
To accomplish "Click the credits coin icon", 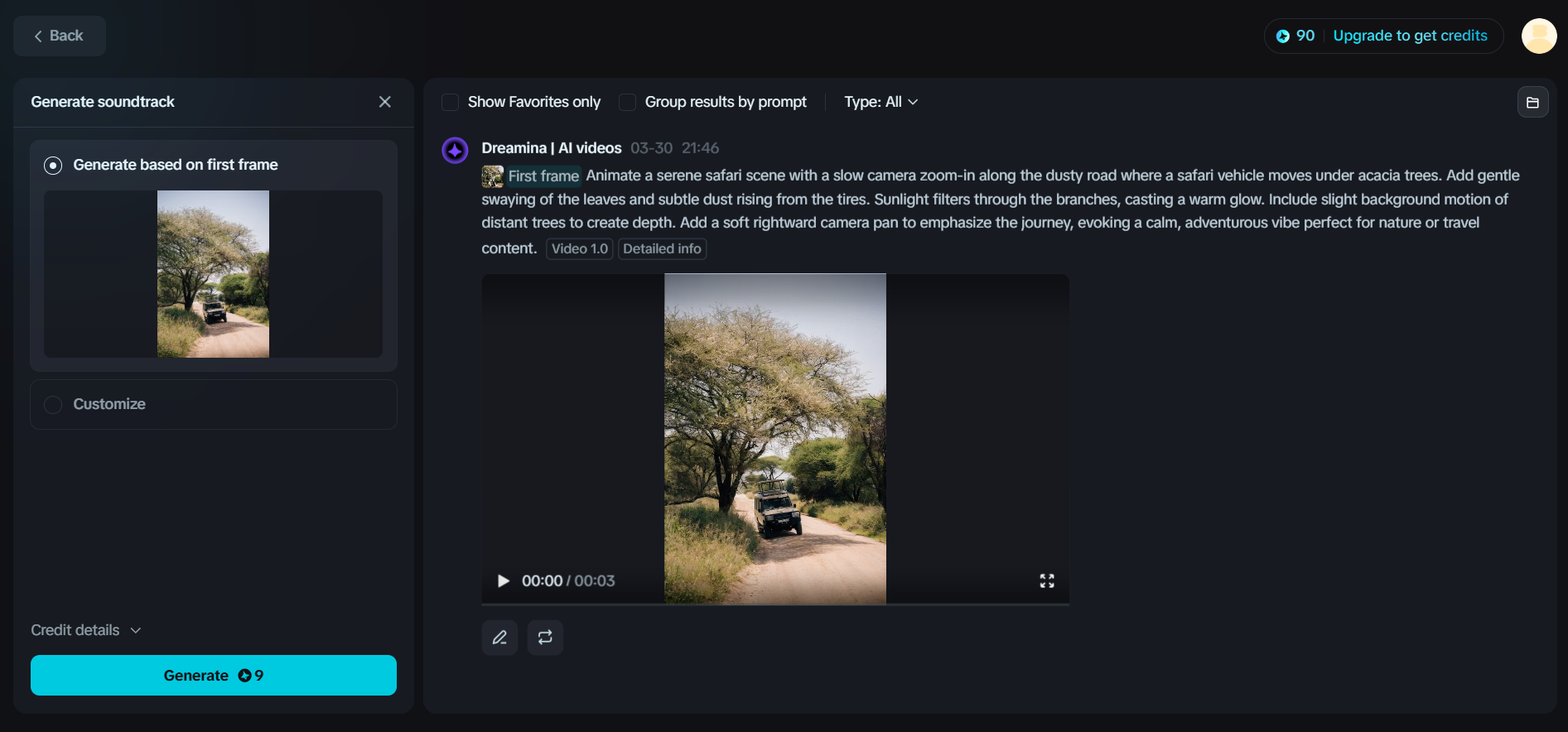I will tap(1283, 36).
